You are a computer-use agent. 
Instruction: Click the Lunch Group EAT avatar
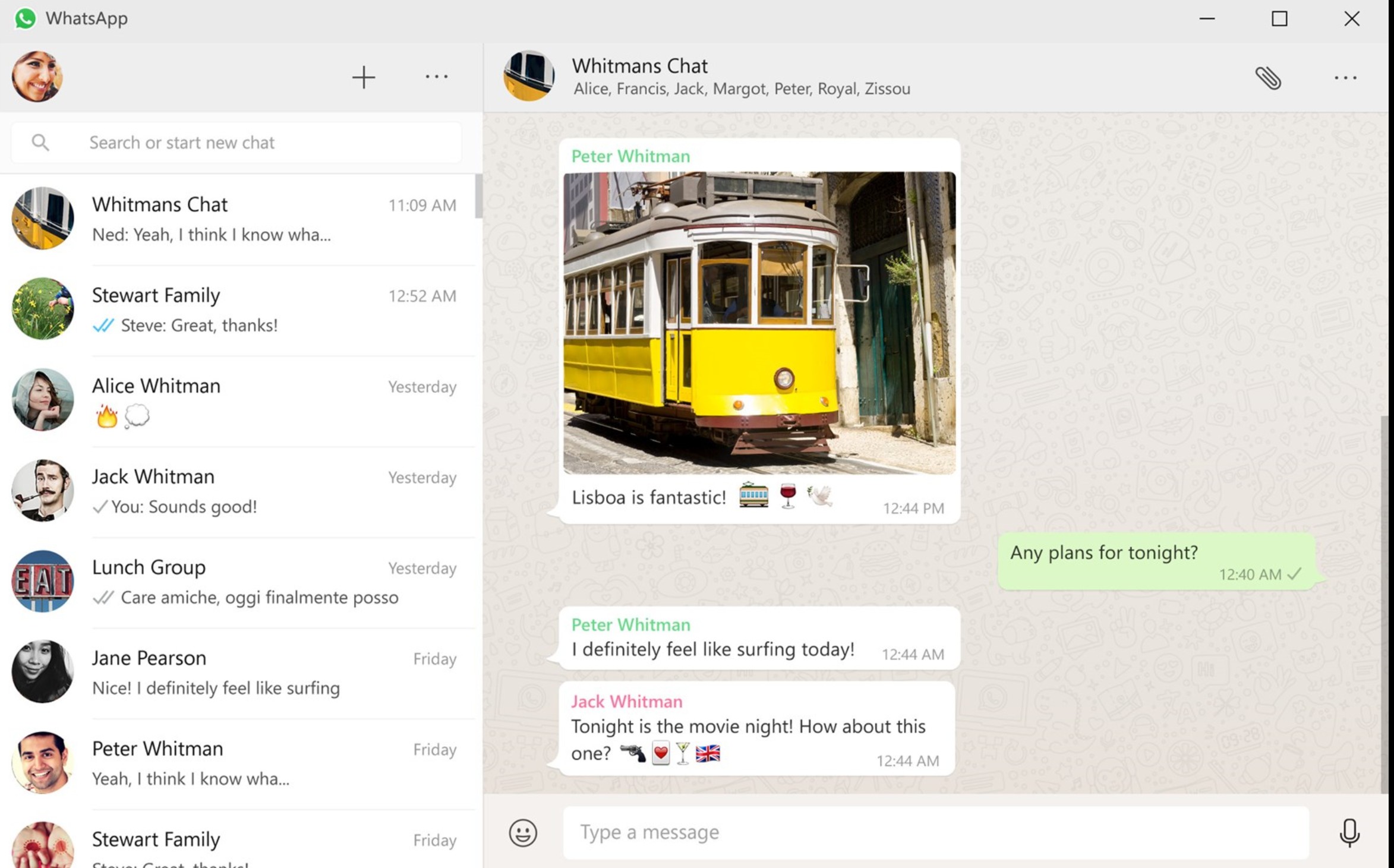click(x=42, y=581)
